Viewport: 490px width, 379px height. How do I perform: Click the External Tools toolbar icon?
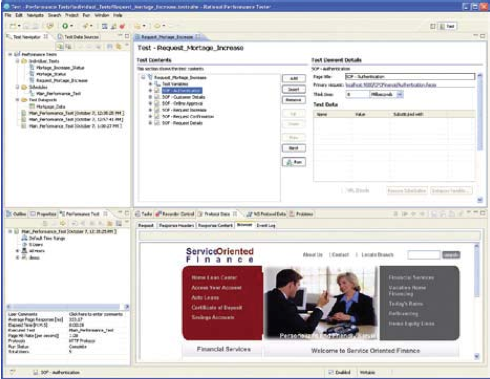tap(86, 26)
